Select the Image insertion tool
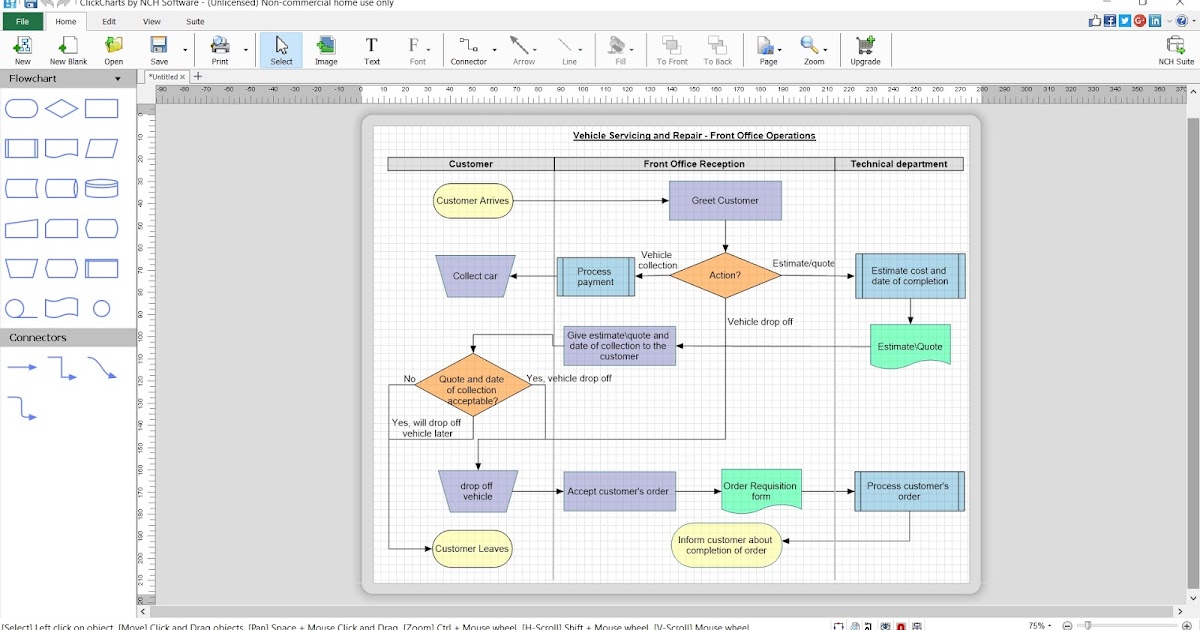The image size is (1200, 630). coord(326,47)
